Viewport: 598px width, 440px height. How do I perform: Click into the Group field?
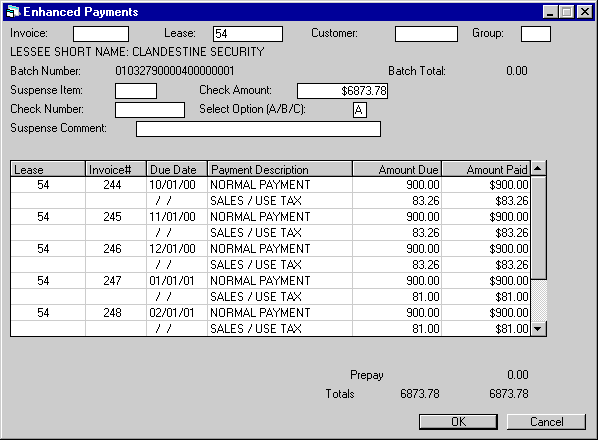(x=536, y=34)
